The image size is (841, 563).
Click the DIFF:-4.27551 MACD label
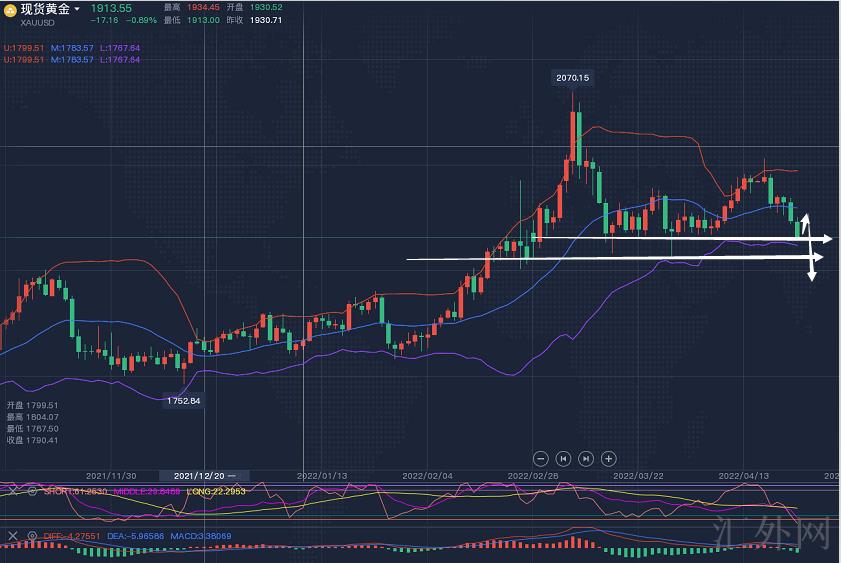point(71,536)
